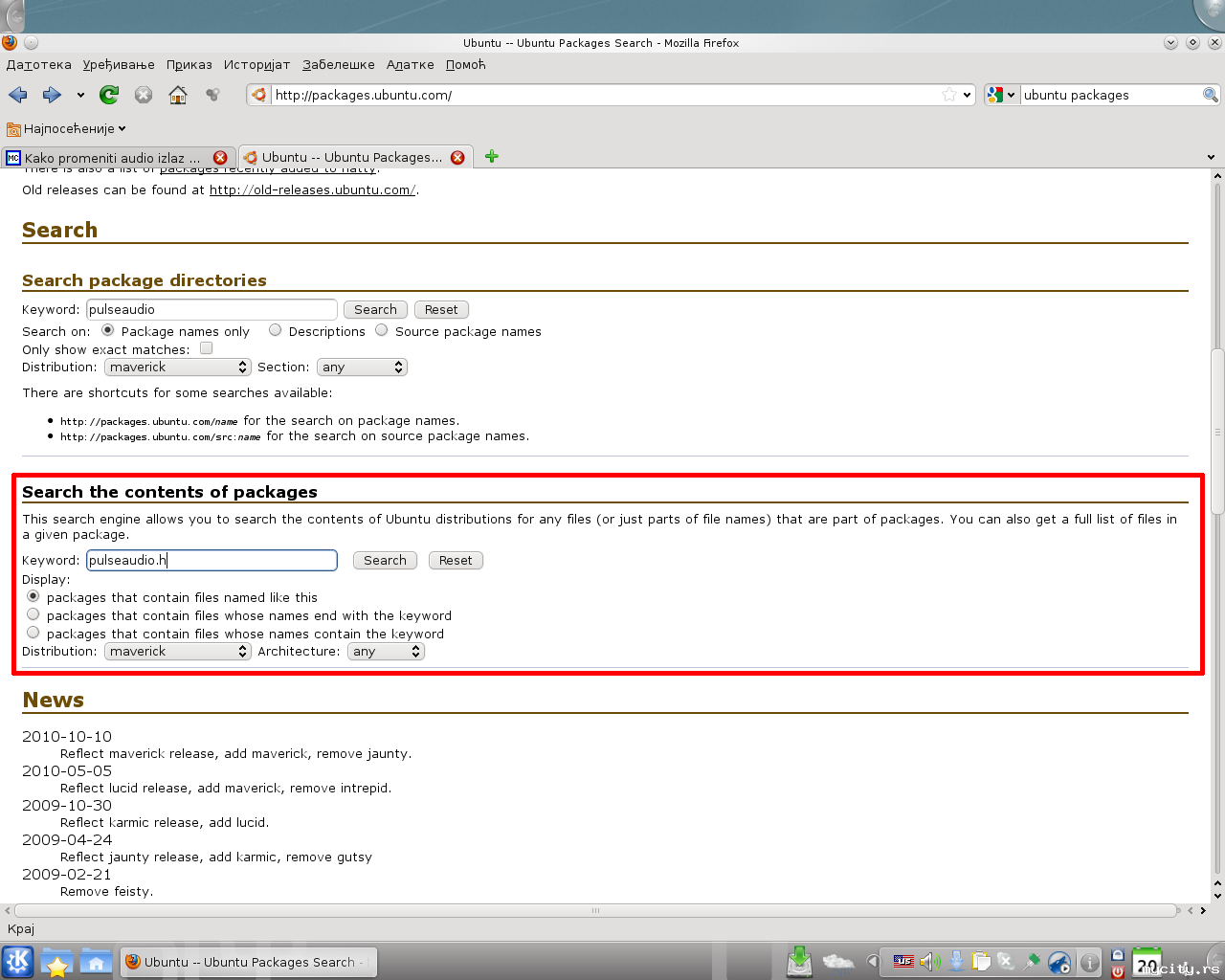The image size is (1225, 980).
Task: Open the list all tabs dropdown
Action: (1211, 157)
